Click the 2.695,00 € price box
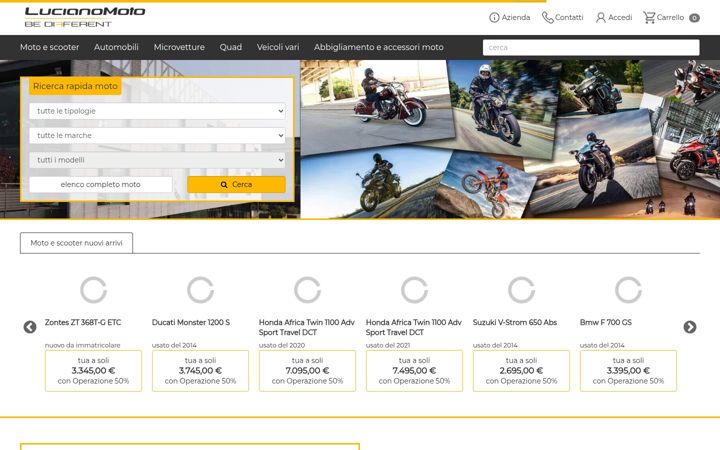The height and width of the screenshot is (450, 720). (521, 371)
